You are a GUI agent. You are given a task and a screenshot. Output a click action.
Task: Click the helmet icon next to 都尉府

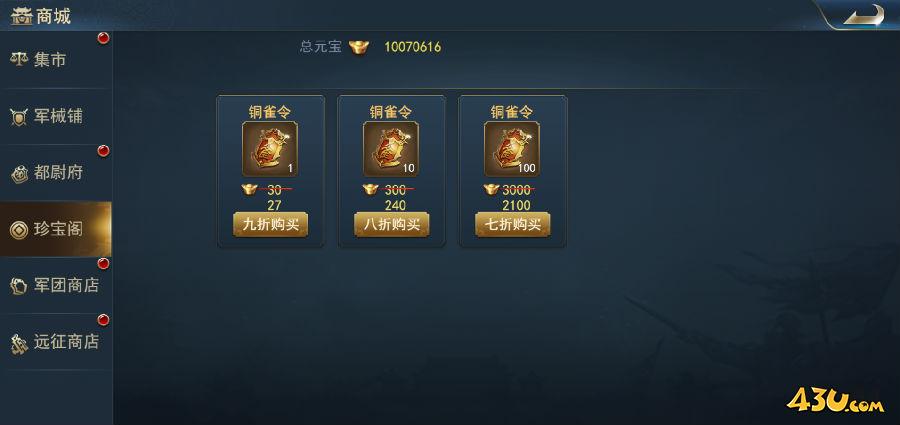[19, 173]
